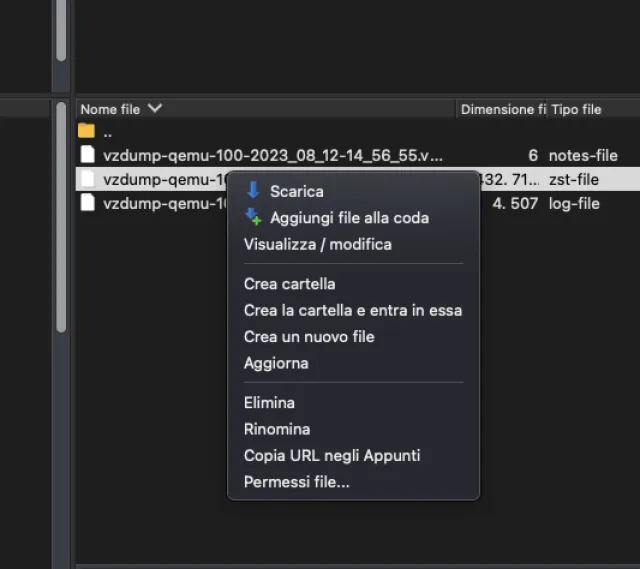Open Permessi file... dialog
The height and width of the screenshot is (569, 640).
point(297,482)
